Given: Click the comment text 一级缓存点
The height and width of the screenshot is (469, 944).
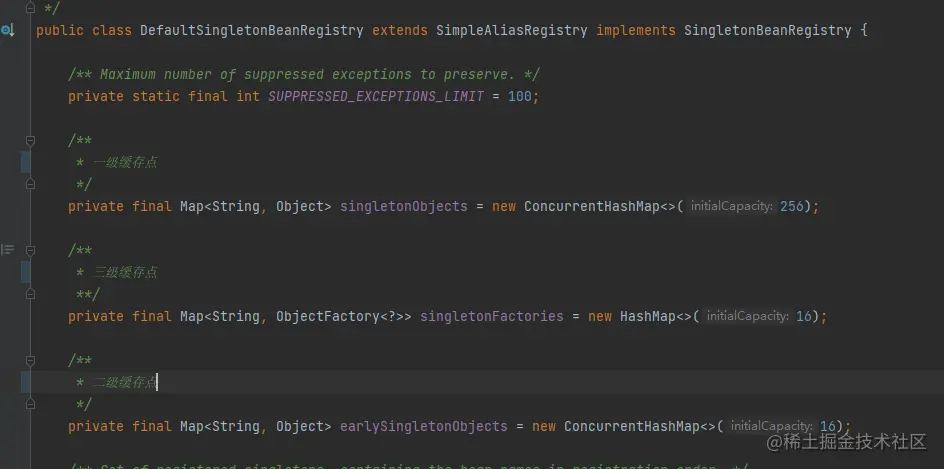Looking at the screenshot, I should pyautogui.click(x=125, y=162).
